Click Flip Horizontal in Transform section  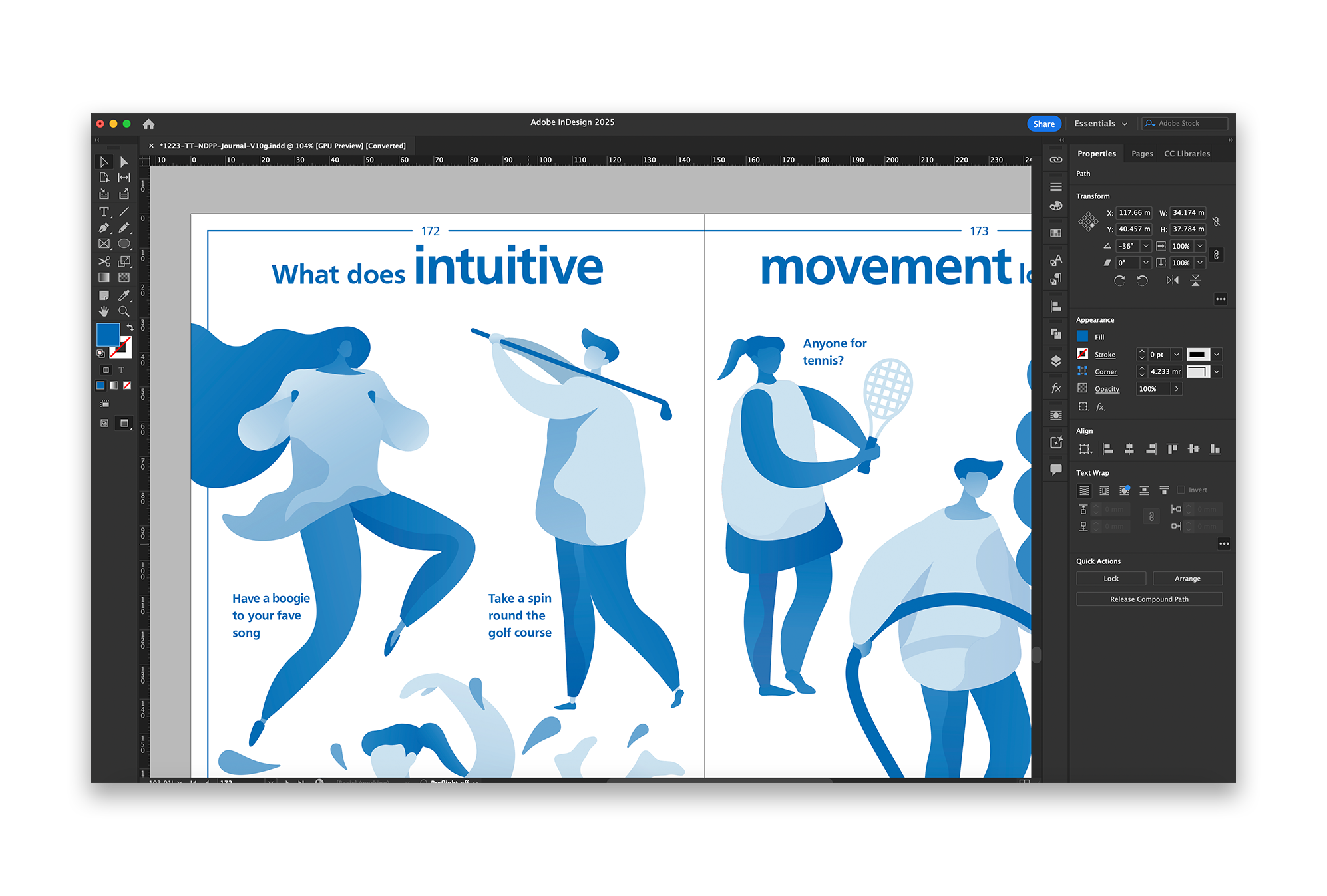(1172, 280)
